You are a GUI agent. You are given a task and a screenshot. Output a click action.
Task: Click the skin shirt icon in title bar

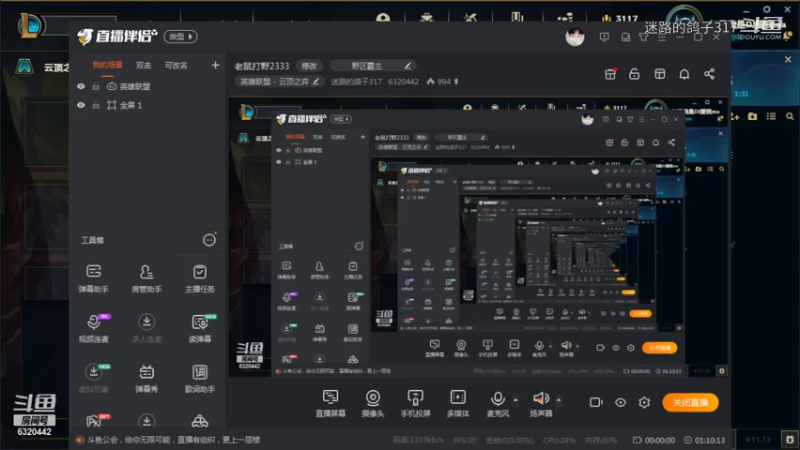pyautogui.click(x=643, y=37)
